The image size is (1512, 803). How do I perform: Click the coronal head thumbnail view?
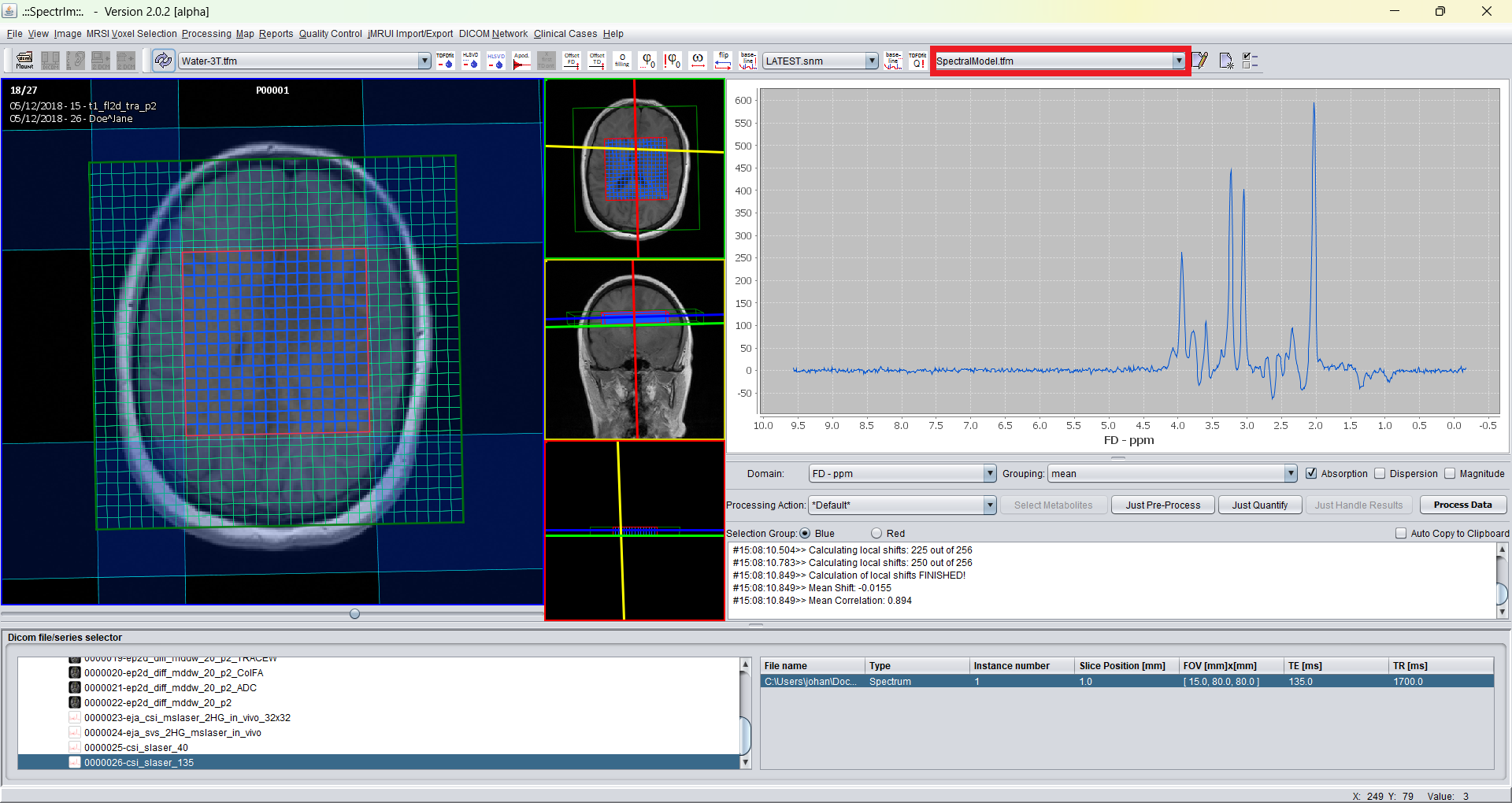tap(635, 350)
